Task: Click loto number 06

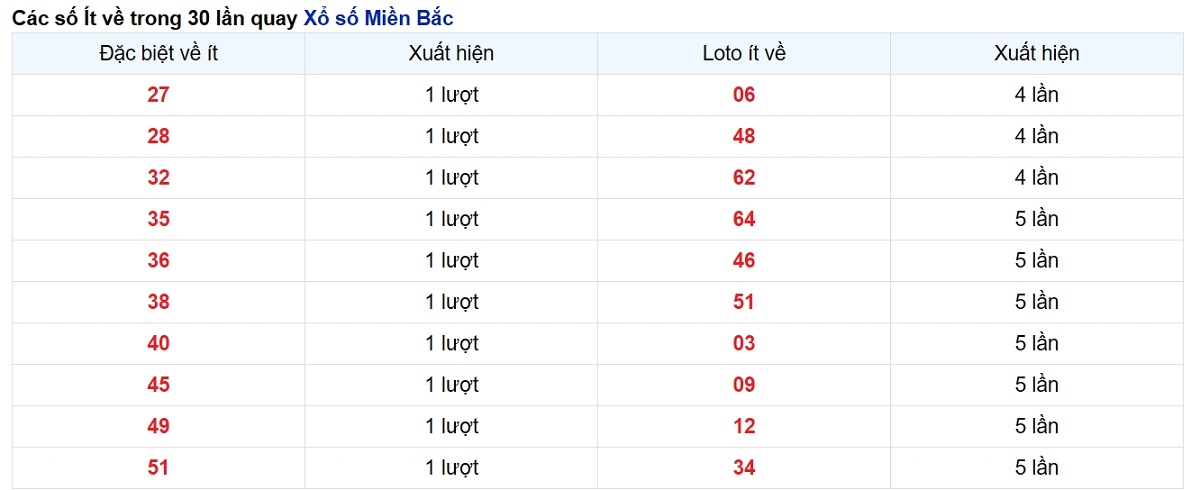Action: point(744,95)
